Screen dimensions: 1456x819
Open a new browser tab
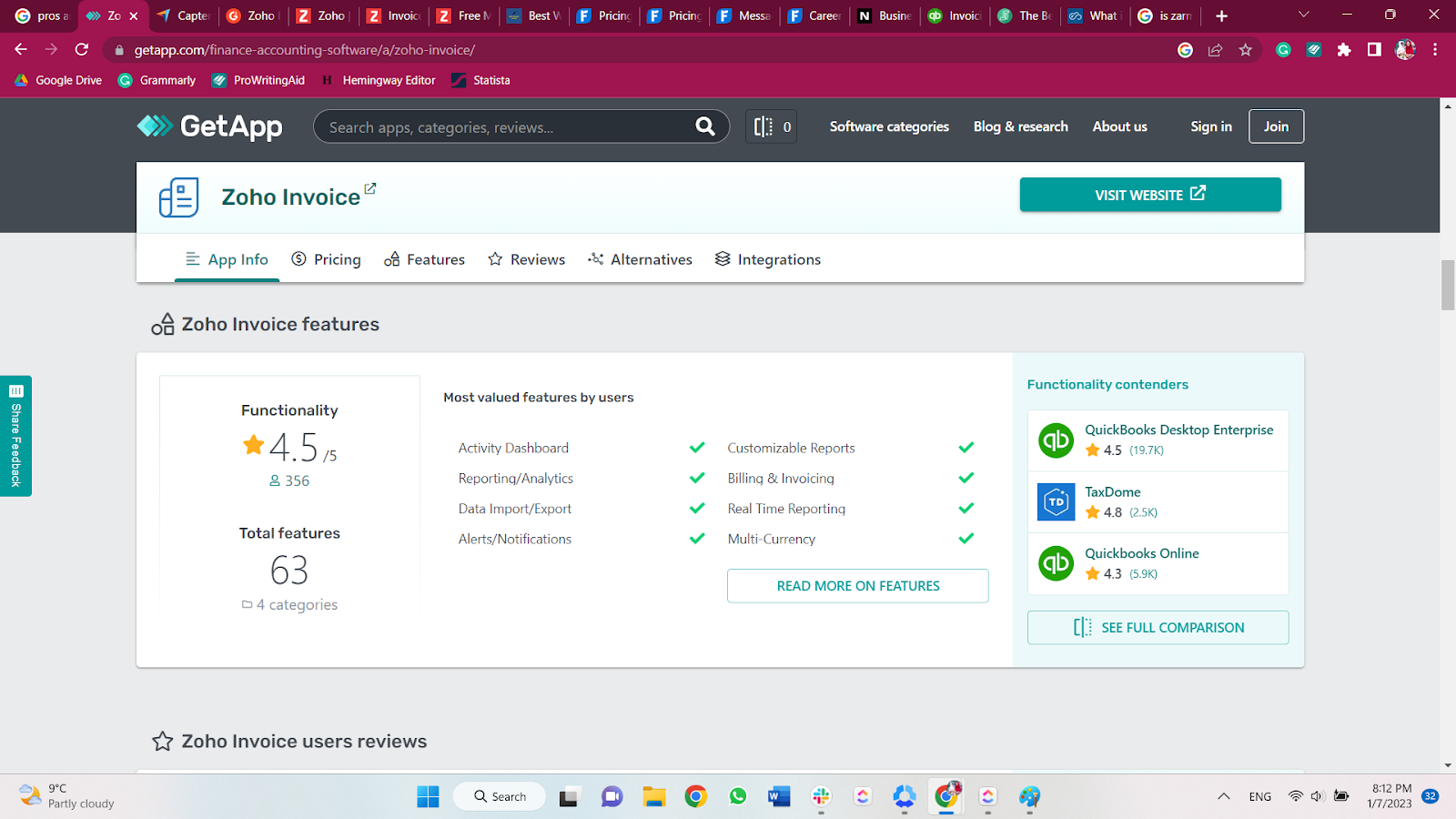point(1221,15)
